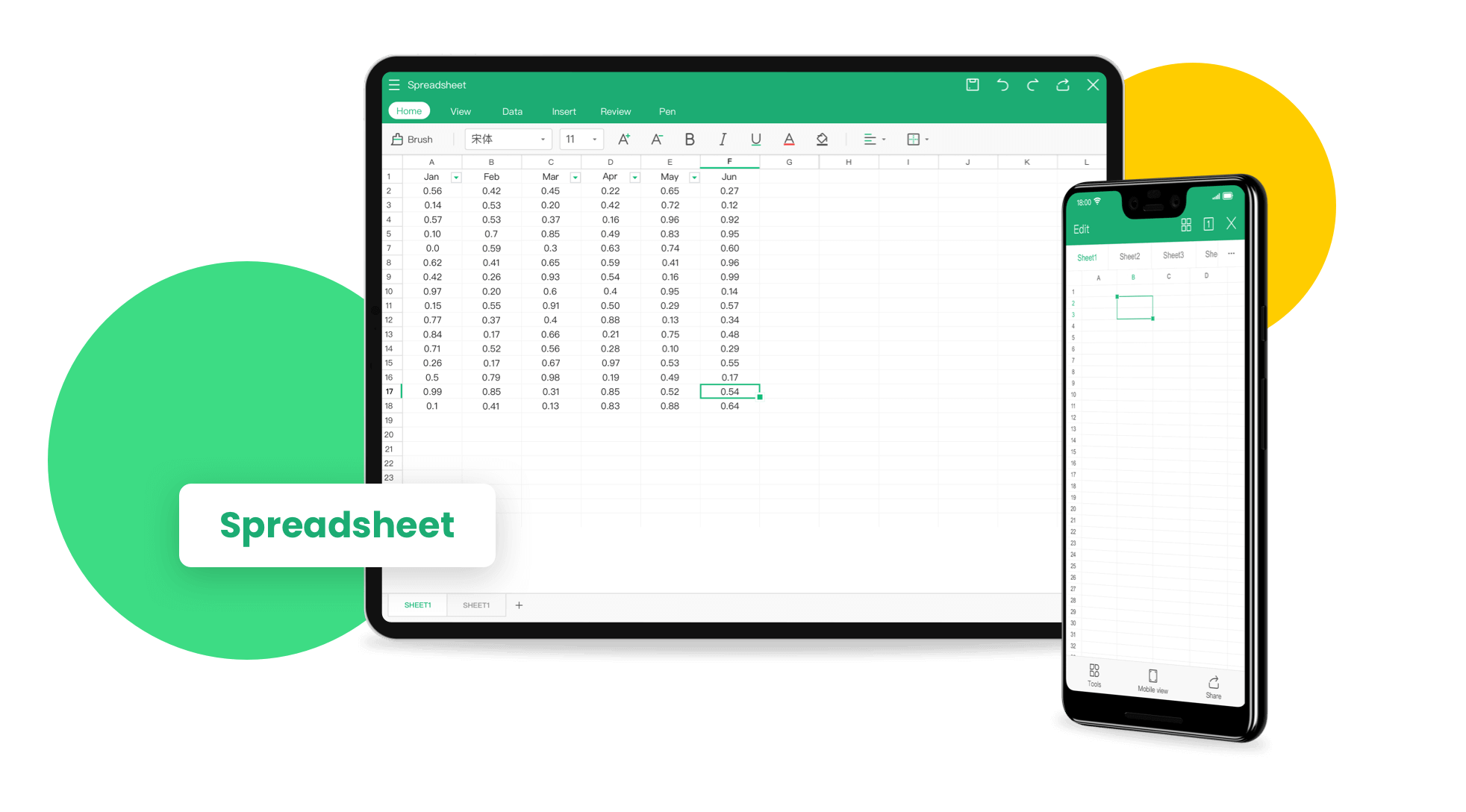Image resolution: width=1466 pixels, height=812 pixels.
Task: Click the Brush tool icon
Action: point(398,140)
